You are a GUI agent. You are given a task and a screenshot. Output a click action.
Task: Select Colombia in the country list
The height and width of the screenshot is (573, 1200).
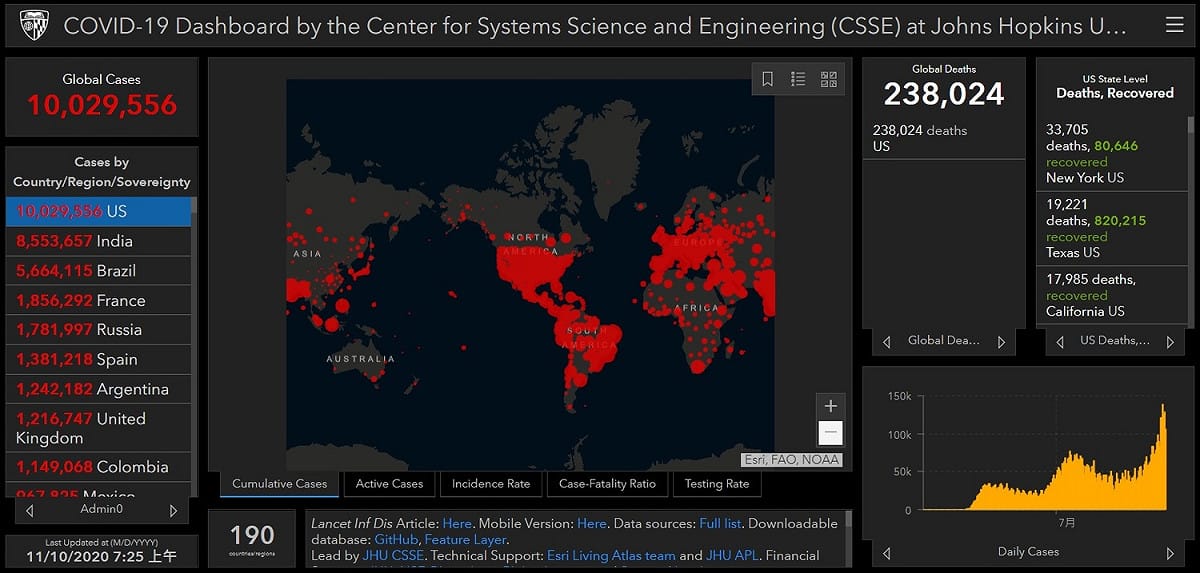[x=98, y=467]
